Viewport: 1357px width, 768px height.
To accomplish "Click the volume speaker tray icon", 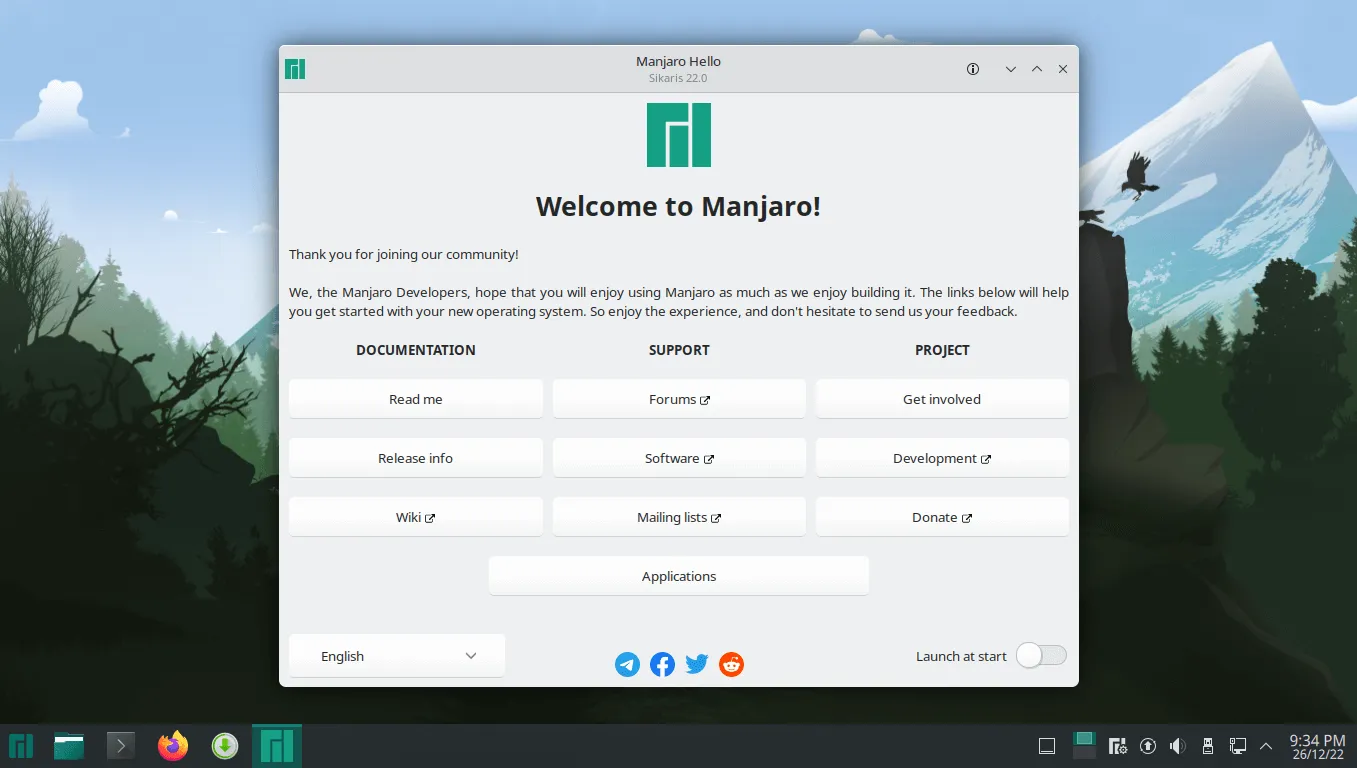I will tap(1178, 746).
